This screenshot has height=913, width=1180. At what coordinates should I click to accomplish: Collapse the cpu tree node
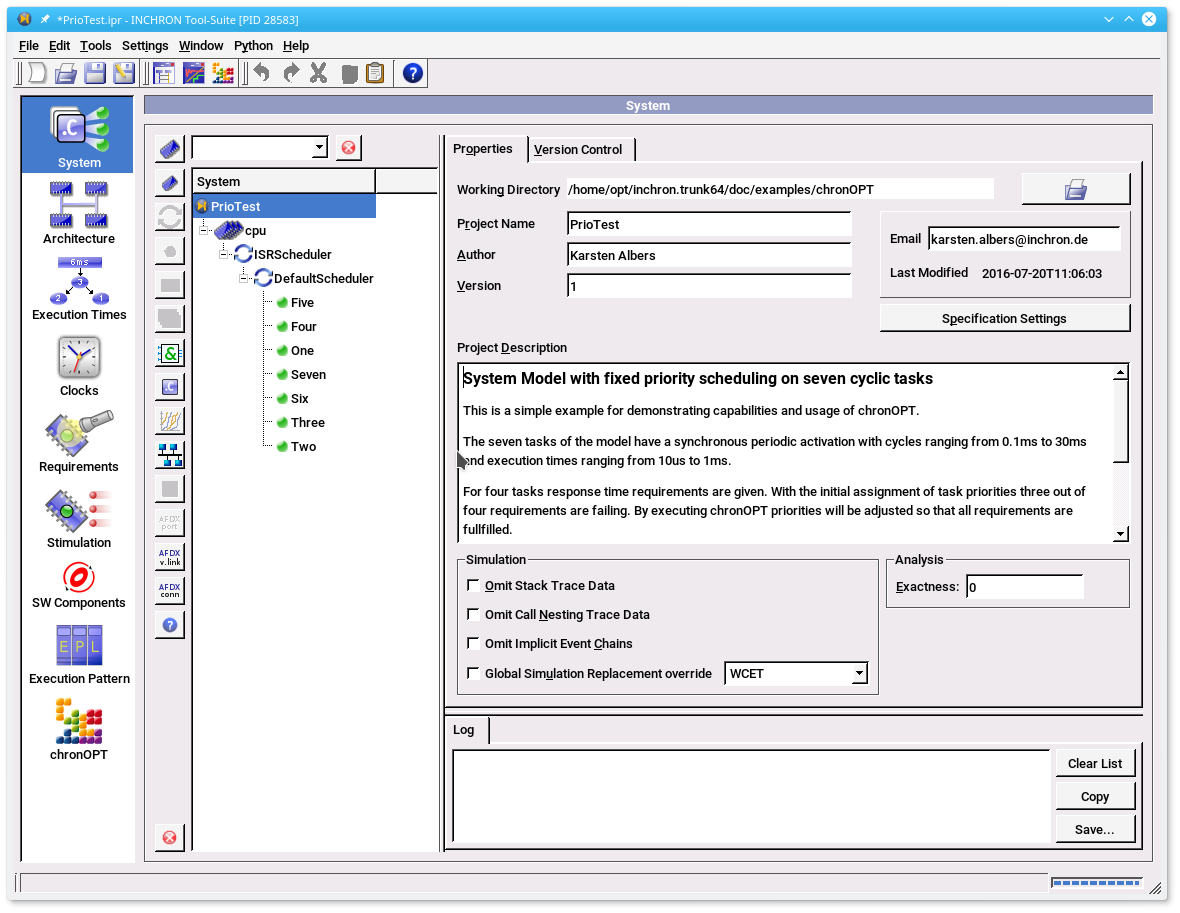(203, 230)
